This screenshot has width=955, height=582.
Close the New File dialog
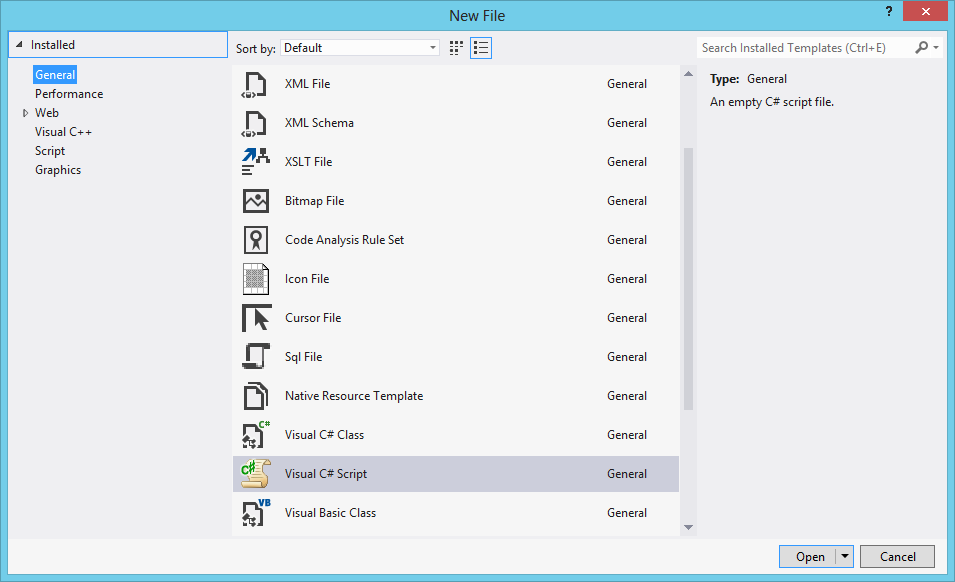pos(925,11)
